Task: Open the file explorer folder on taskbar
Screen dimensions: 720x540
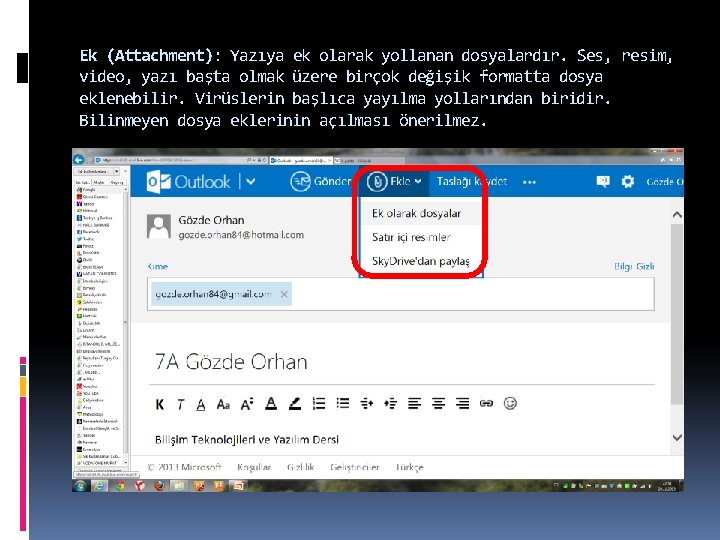Action: tap(179, 486)
